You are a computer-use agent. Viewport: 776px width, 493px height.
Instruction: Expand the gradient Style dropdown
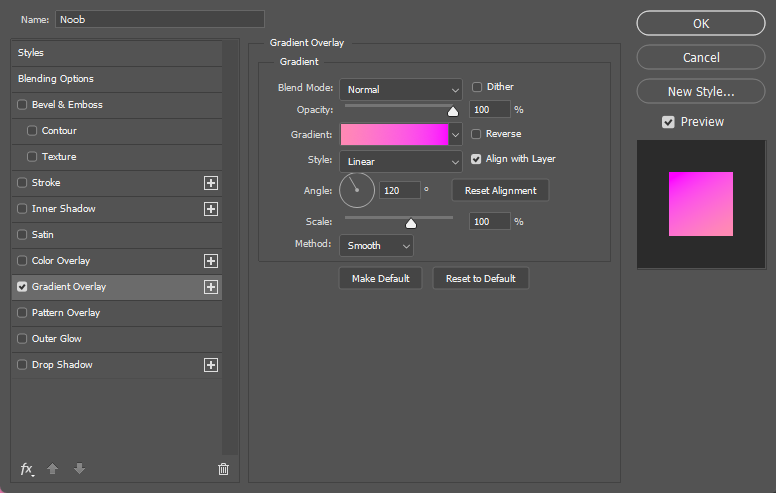[400, 161]
